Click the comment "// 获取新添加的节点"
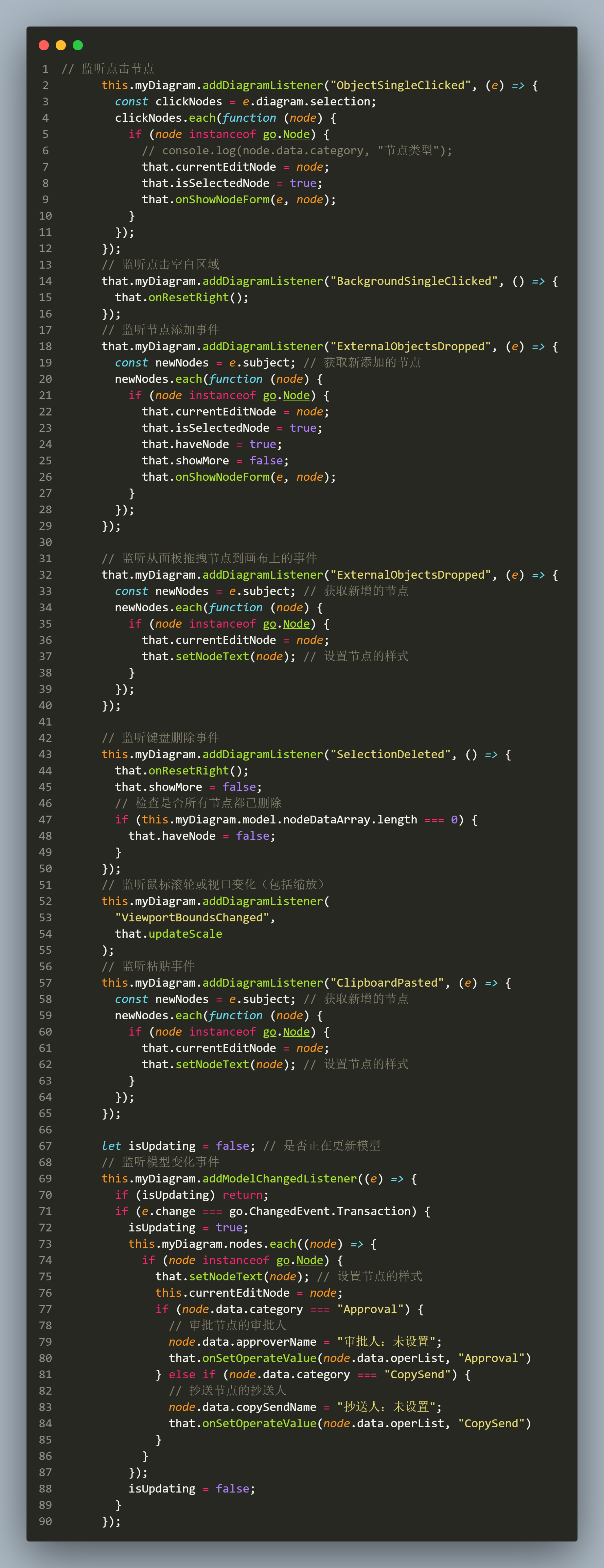 pos(362,363)
